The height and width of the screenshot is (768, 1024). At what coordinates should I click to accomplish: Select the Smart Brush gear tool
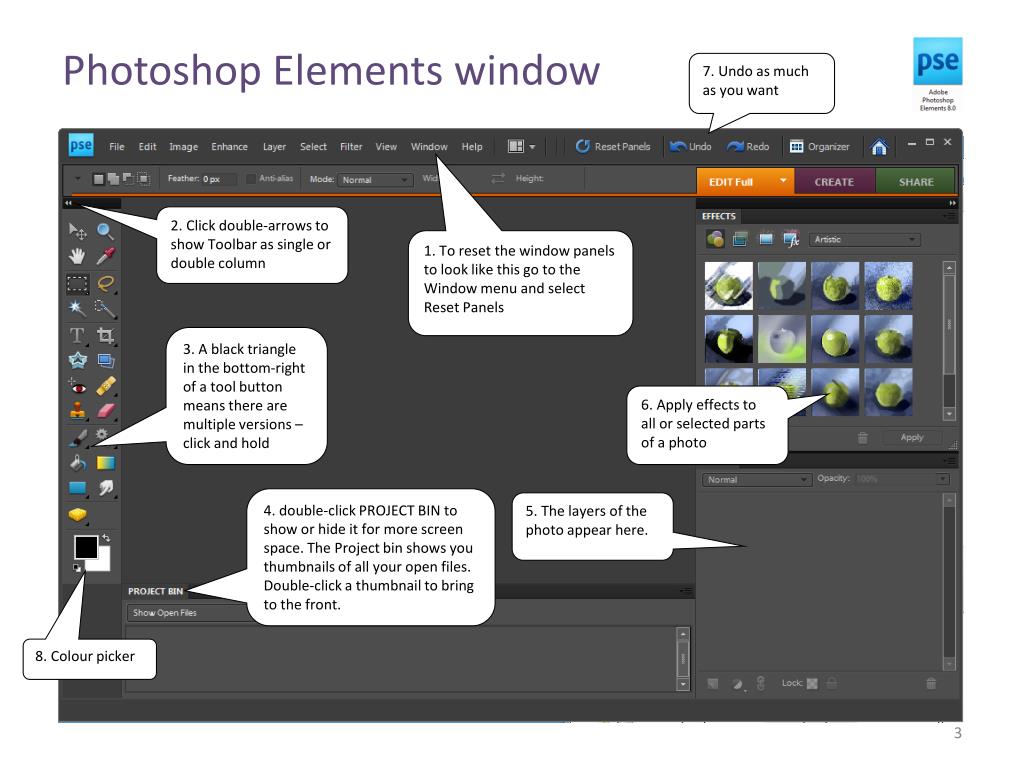(102, 434)
